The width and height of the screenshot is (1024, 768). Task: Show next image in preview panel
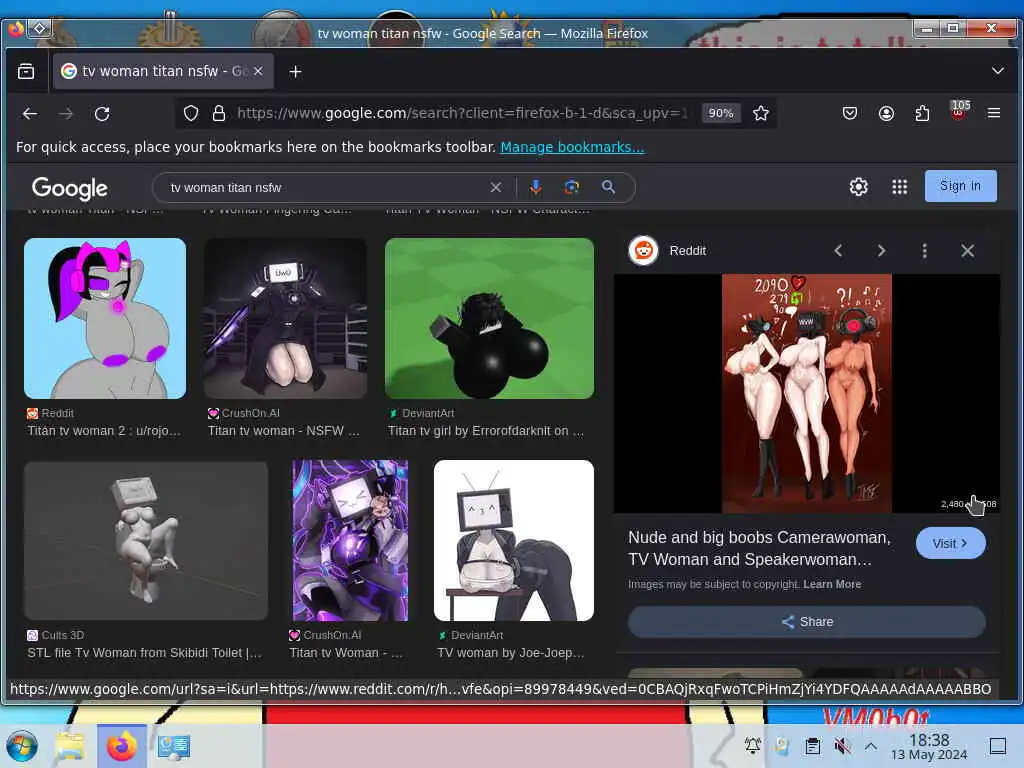click(881, 251)
